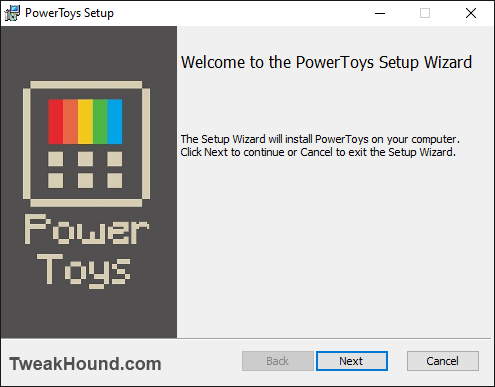Screen dimensions: 495x387
Task: Click the maximize window button
Action: [425, 13]
